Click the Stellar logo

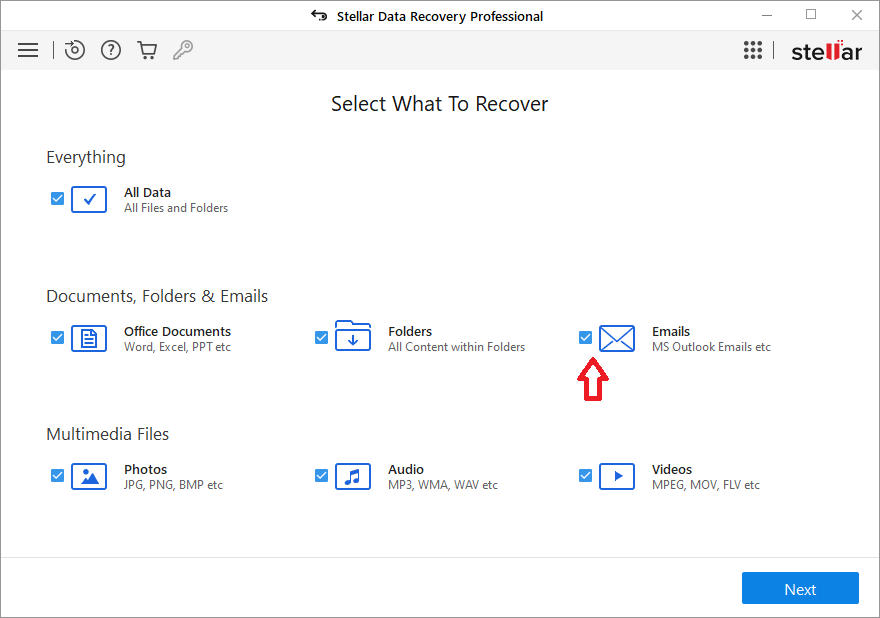click(x=826, y=51)
